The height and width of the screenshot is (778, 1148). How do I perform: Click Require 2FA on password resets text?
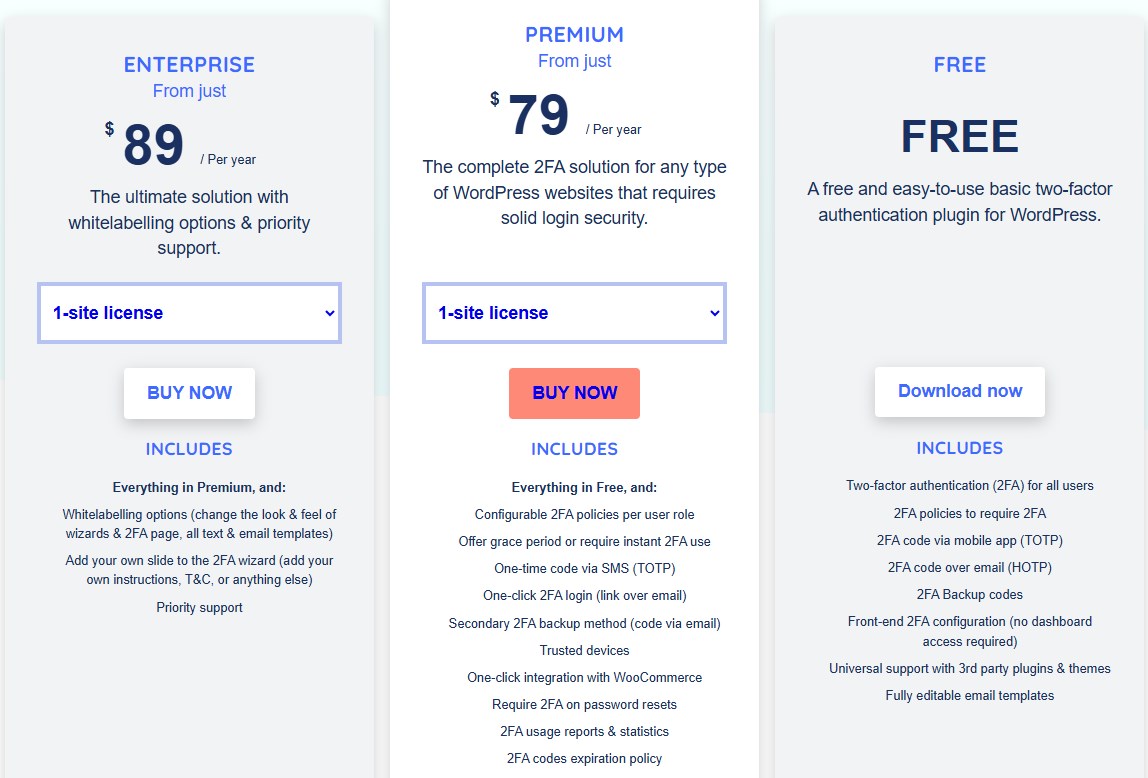point(584,704)
